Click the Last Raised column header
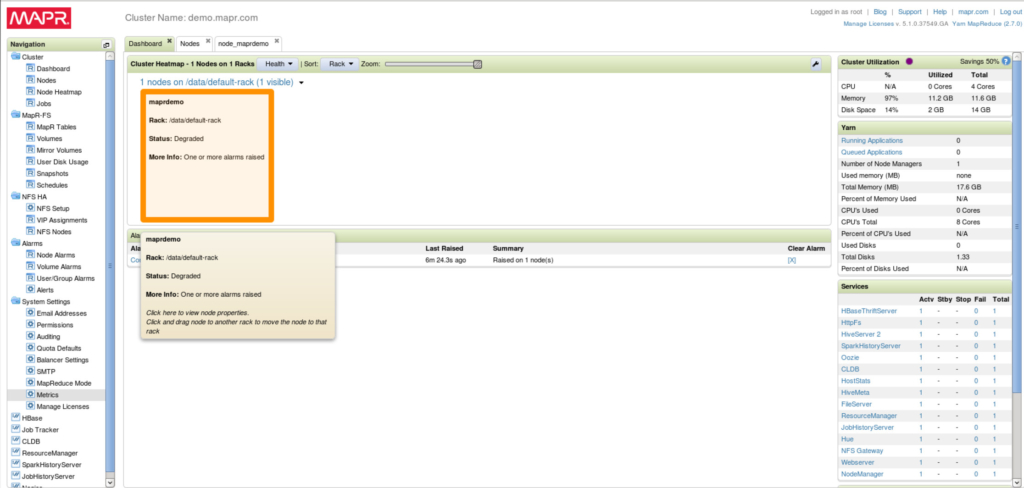Viewport: 1024px width, 488px height. coord(444,248)
